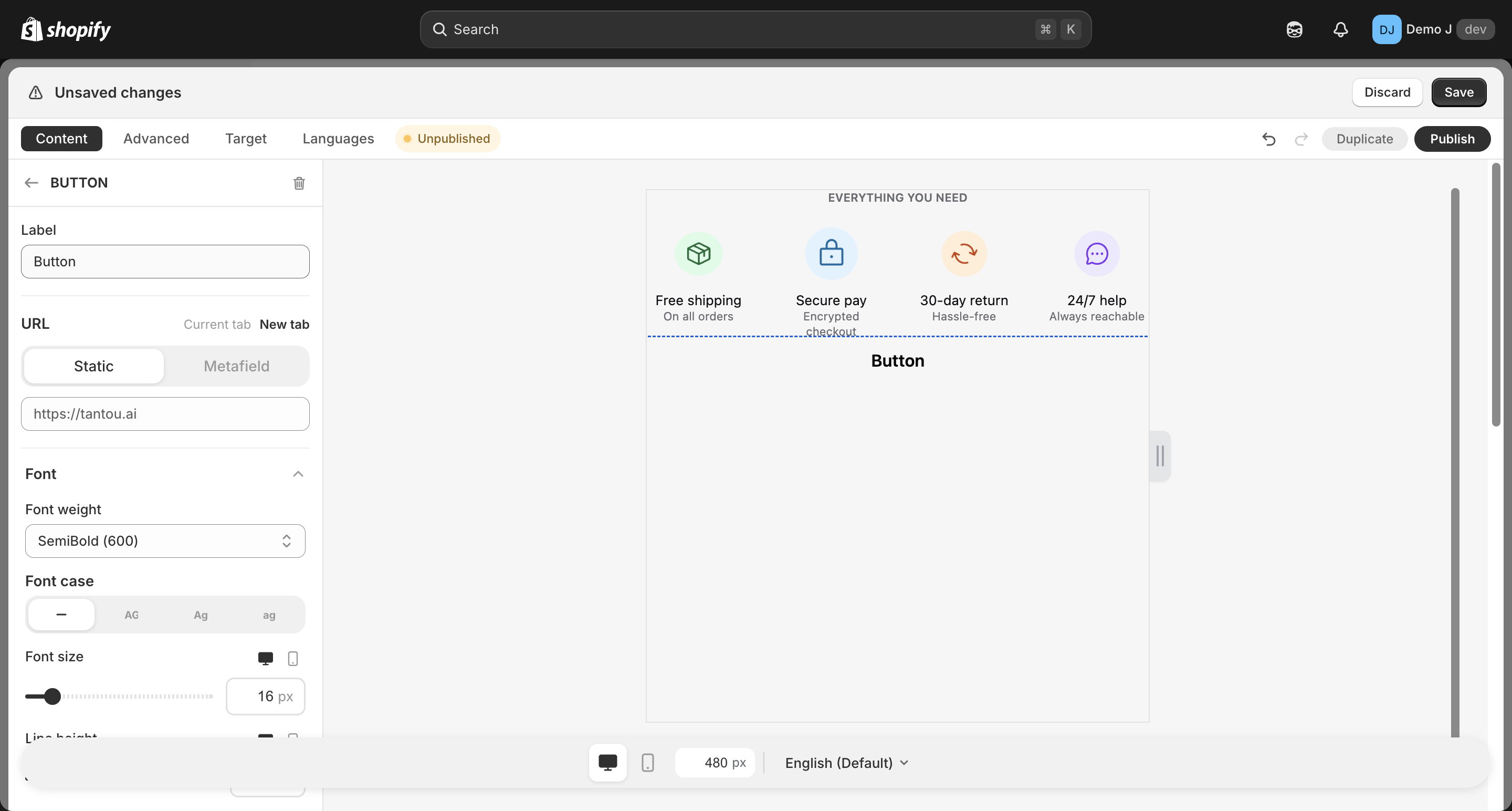Discard unsaved changes
Viewport: 1512px width, 811px height.
coord(1387,92)
